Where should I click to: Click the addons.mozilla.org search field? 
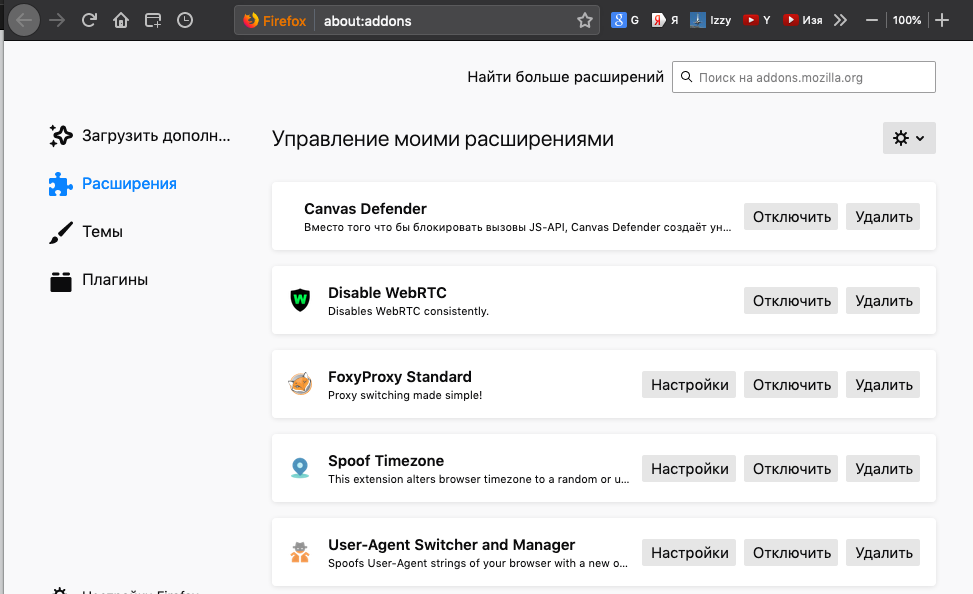804,77
